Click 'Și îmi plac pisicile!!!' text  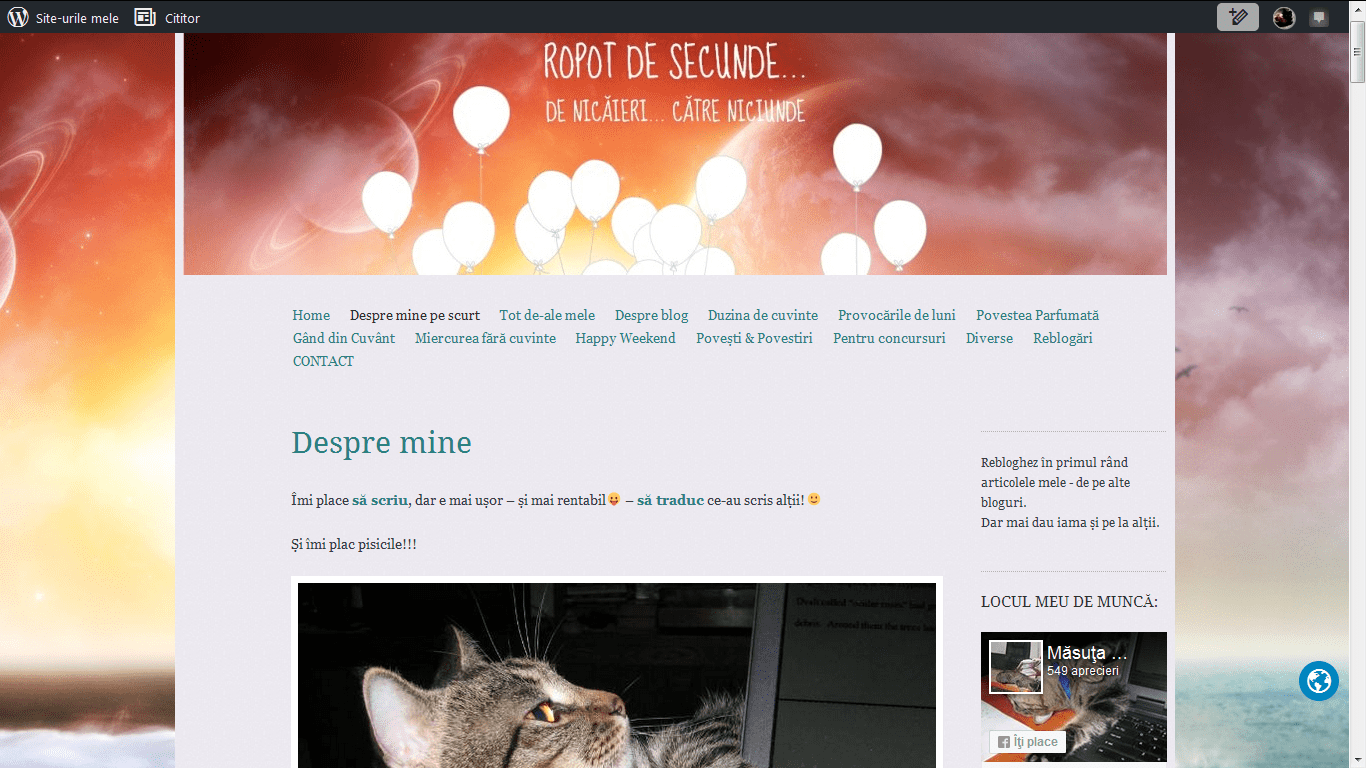coord(354,545)
